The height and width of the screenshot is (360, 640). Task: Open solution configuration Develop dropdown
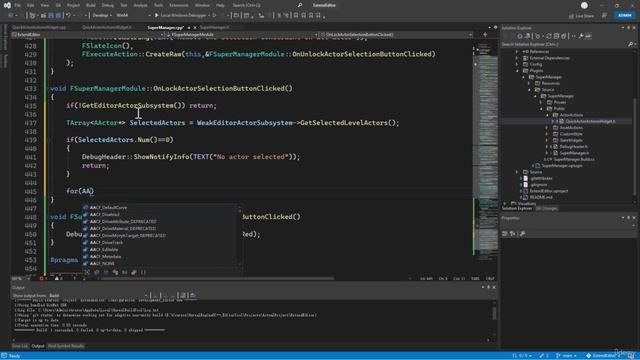(102, 16)
